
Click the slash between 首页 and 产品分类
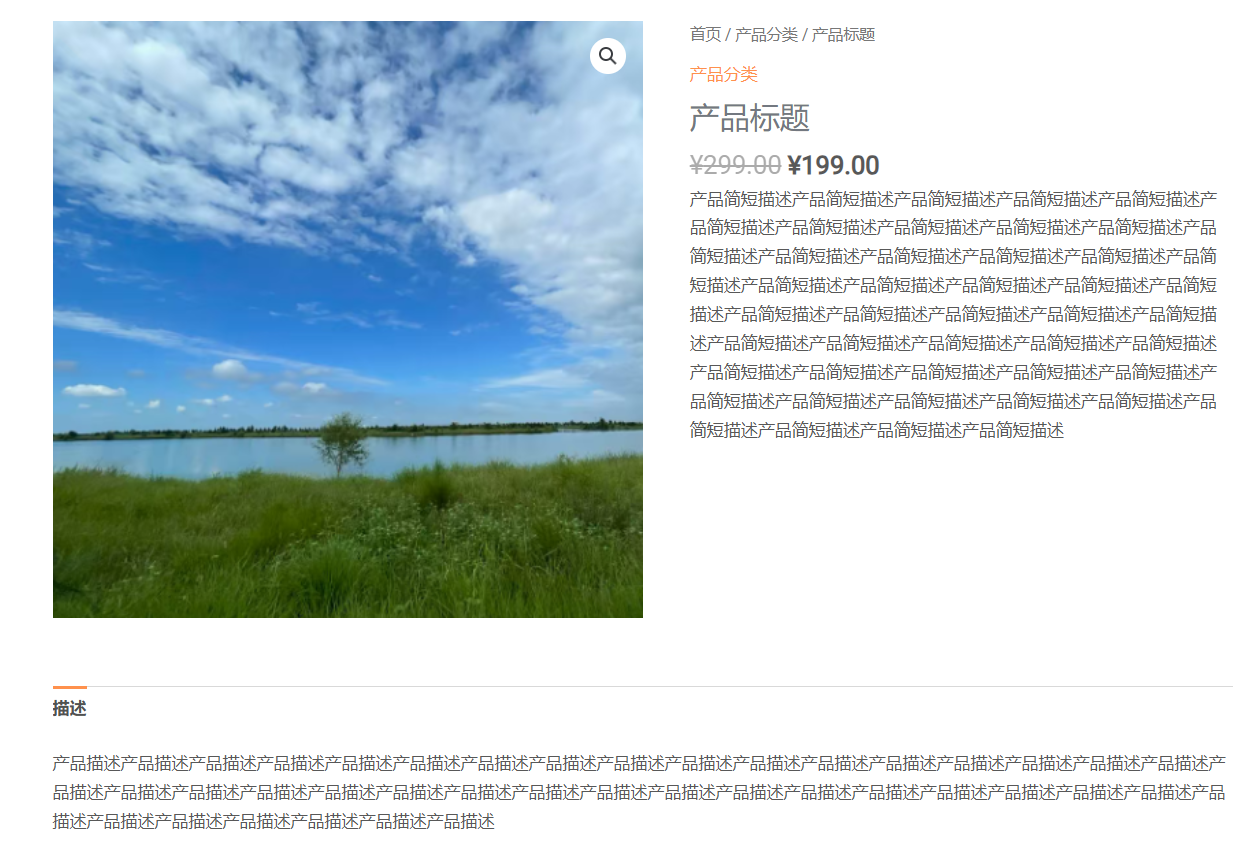[x=728, y=34]
